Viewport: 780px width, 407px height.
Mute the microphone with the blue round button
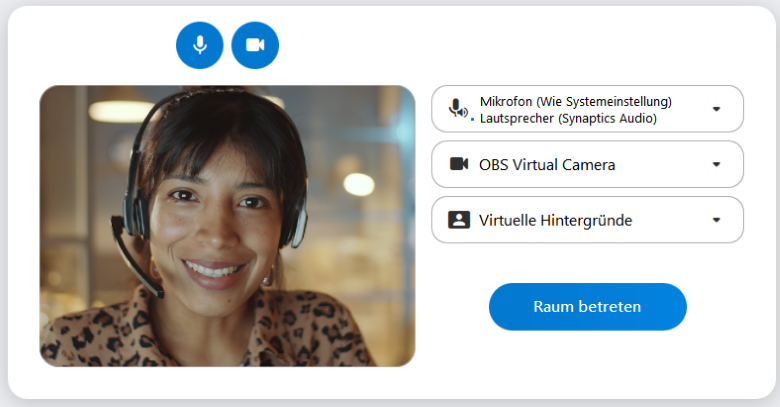(x=200, y=45)
